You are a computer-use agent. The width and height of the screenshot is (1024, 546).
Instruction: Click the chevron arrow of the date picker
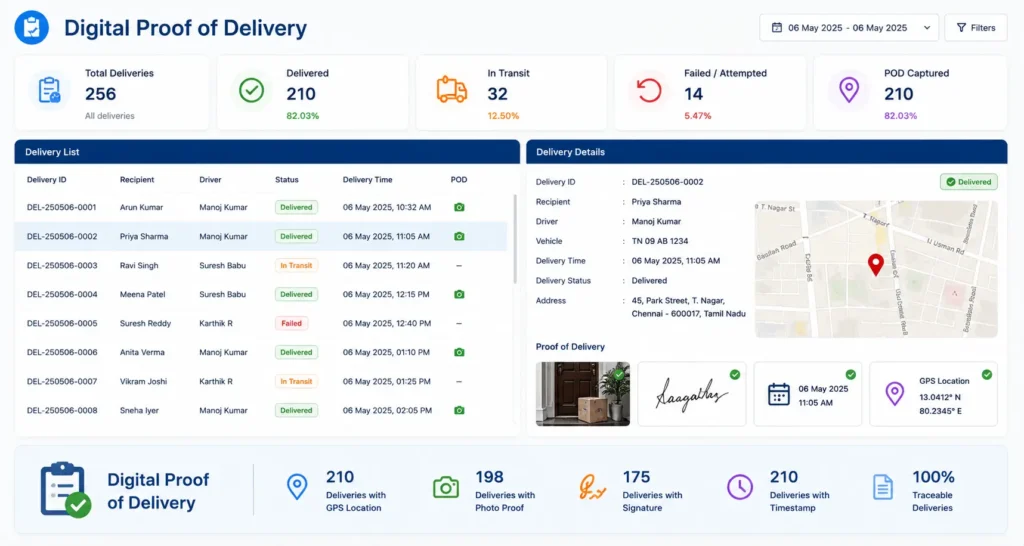pyautogui.click(x=927, y=28)
